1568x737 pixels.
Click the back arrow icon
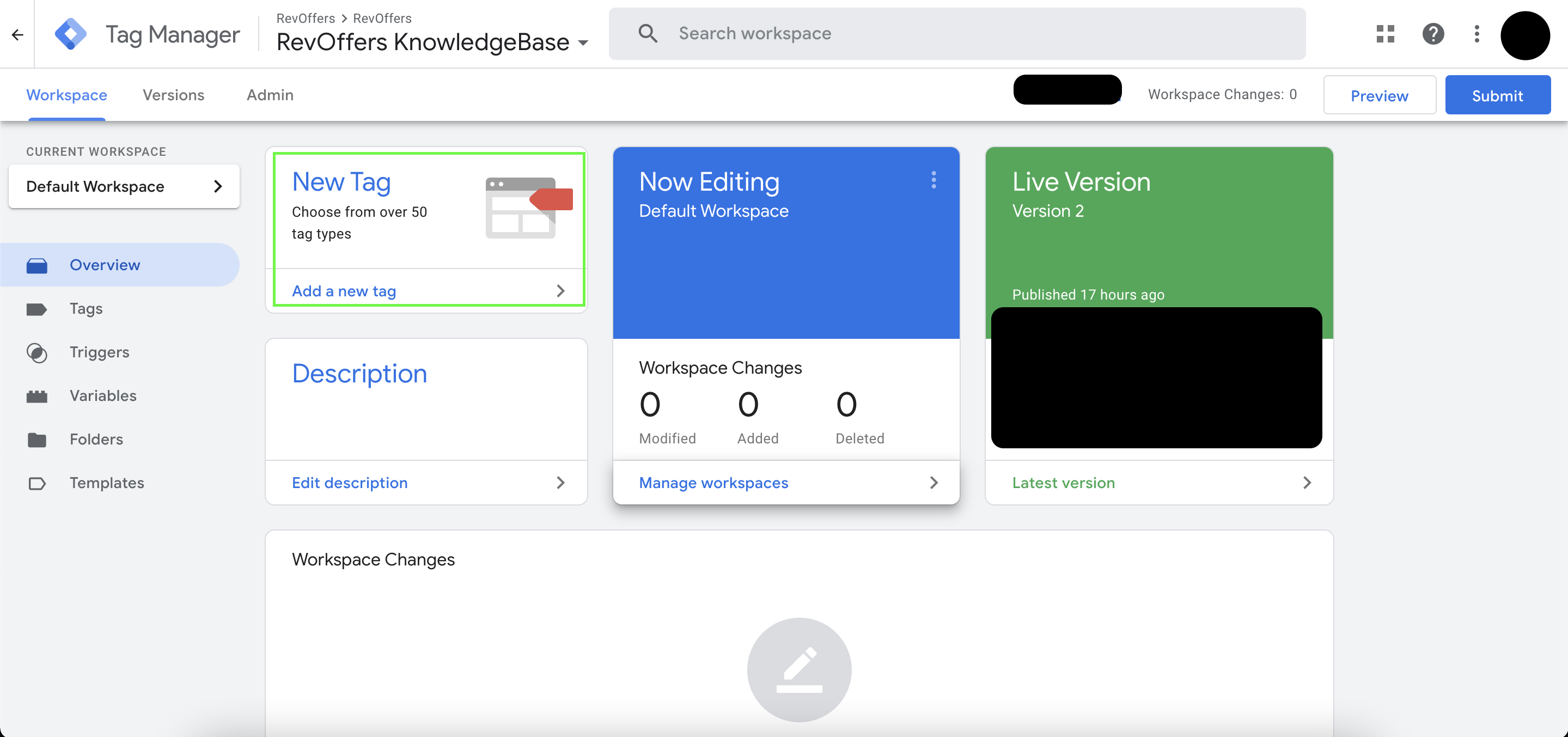(x=17, y=35)
